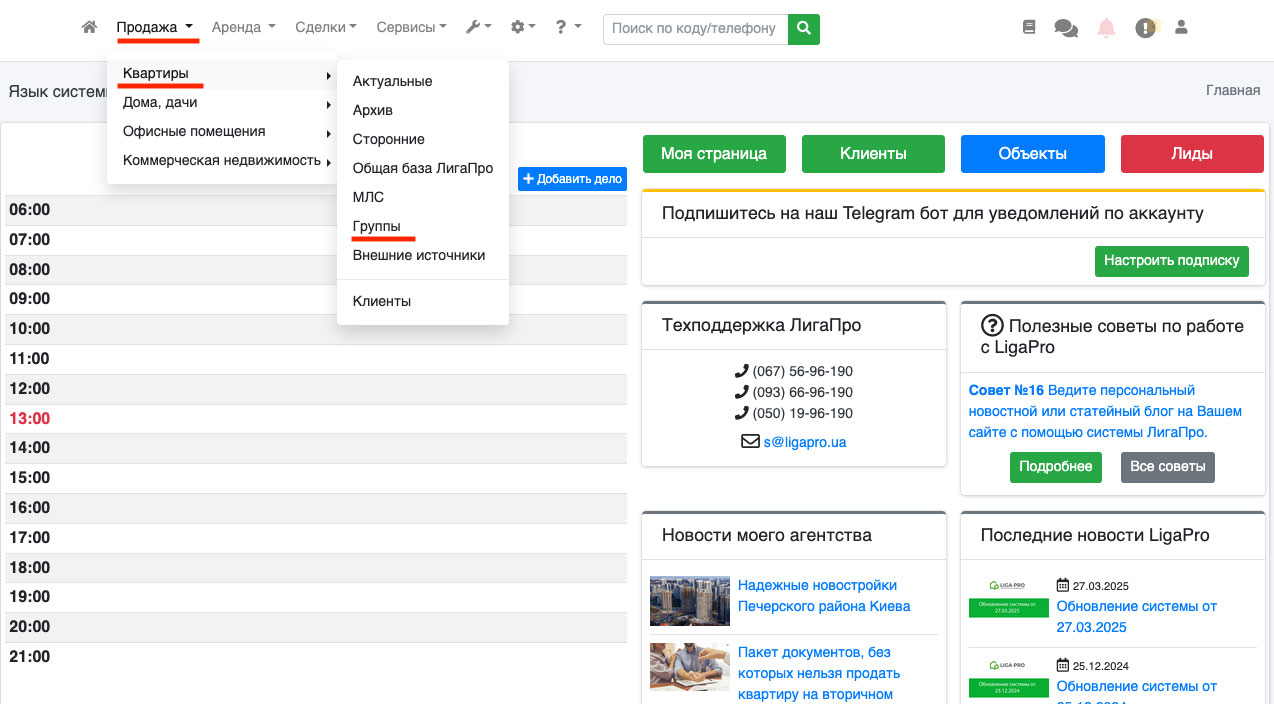This screenshot has width=1274, height=704.
Task: Open the chat messages icon
Action: point(1066,28)
